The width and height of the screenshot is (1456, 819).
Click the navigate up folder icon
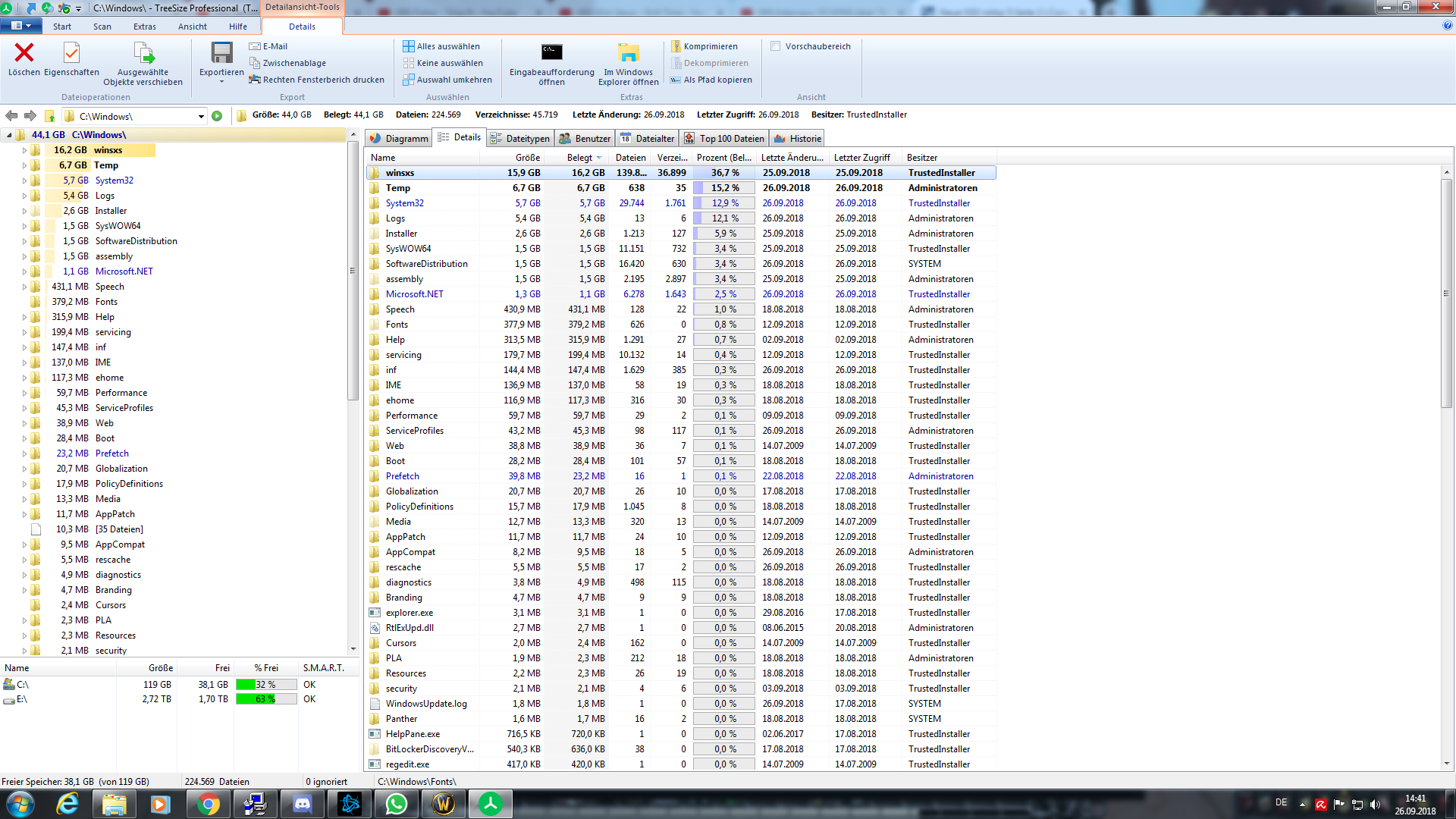[x=49, y=116]
